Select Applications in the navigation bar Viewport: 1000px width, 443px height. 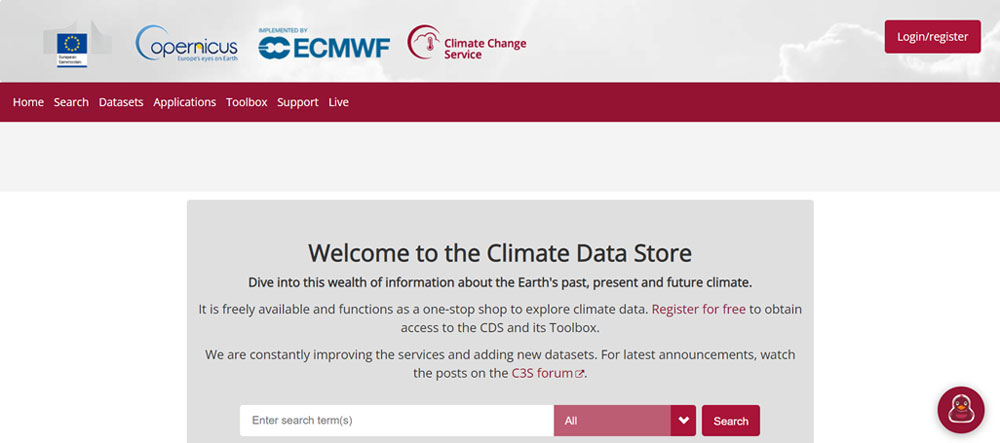185,102
